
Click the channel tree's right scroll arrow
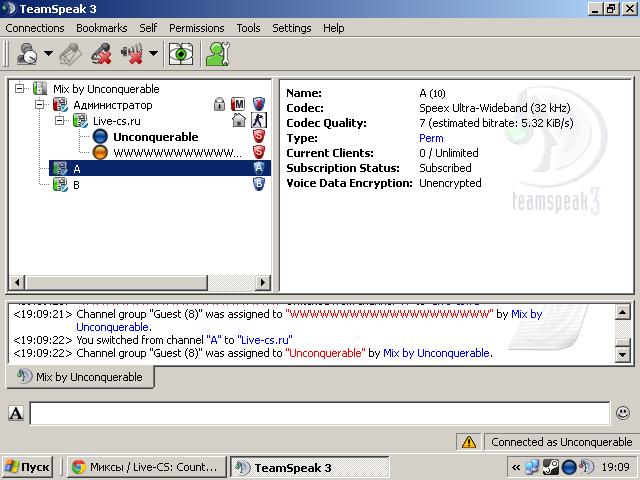click(x=263, y=282)
